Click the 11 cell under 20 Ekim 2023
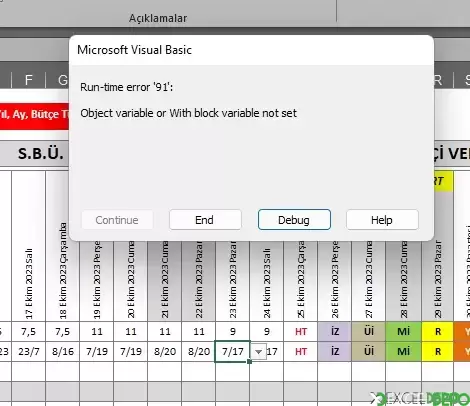The image size is (470, 406). [x=131, y=332]
